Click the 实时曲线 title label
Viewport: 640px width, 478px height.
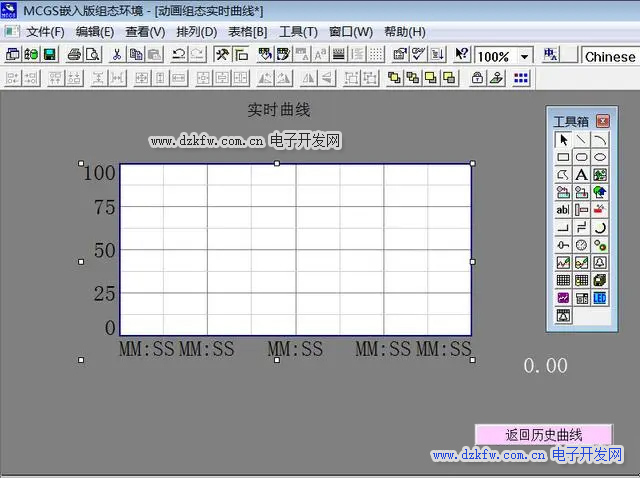point(279,110)
